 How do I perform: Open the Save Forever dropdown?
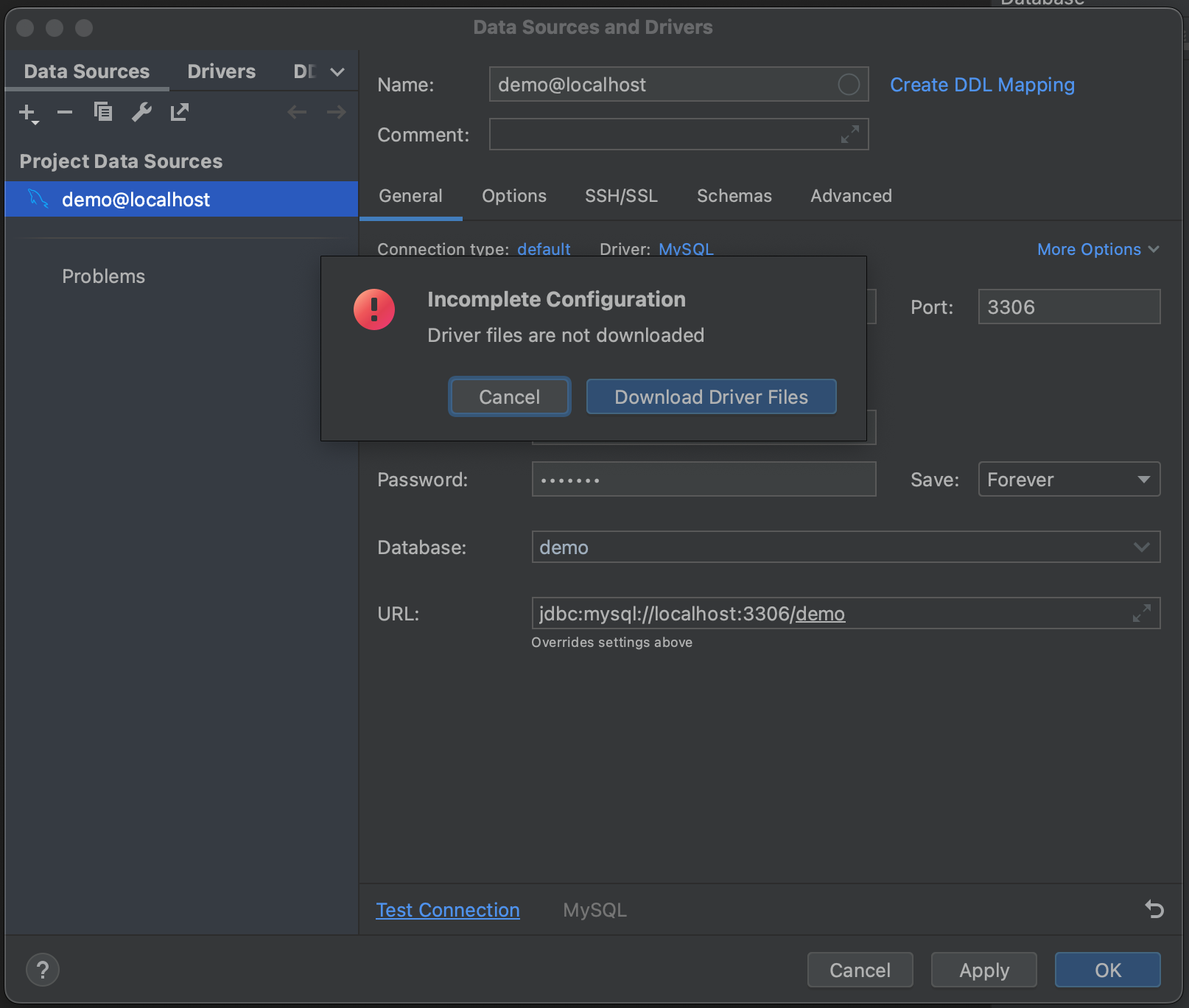[1069, 479]
